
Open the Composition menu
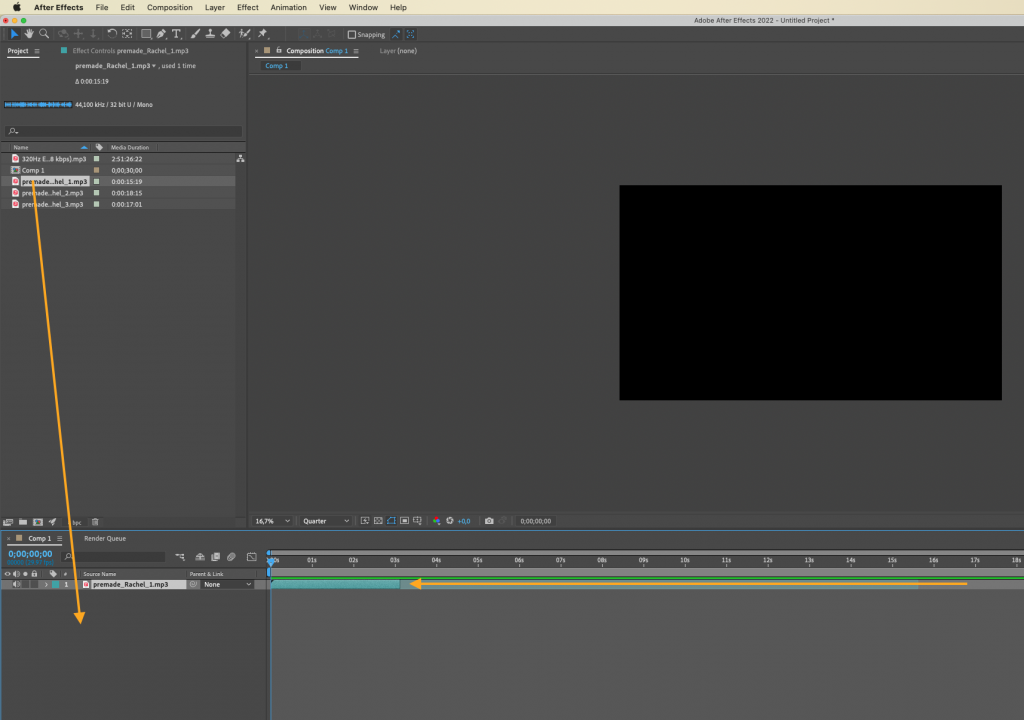coord(169,7)
